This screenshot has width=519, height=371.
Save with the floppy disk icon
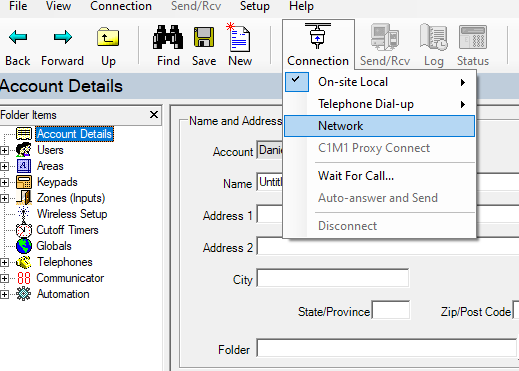tap(204, 37)
